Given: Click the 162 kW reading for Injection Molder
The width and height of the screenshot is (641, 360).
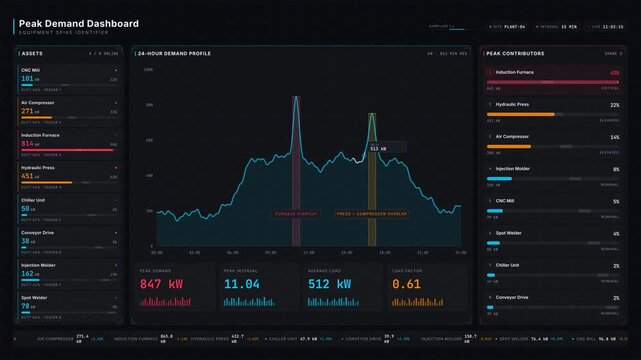Looking at the screenshot, I should pos(30,273).
